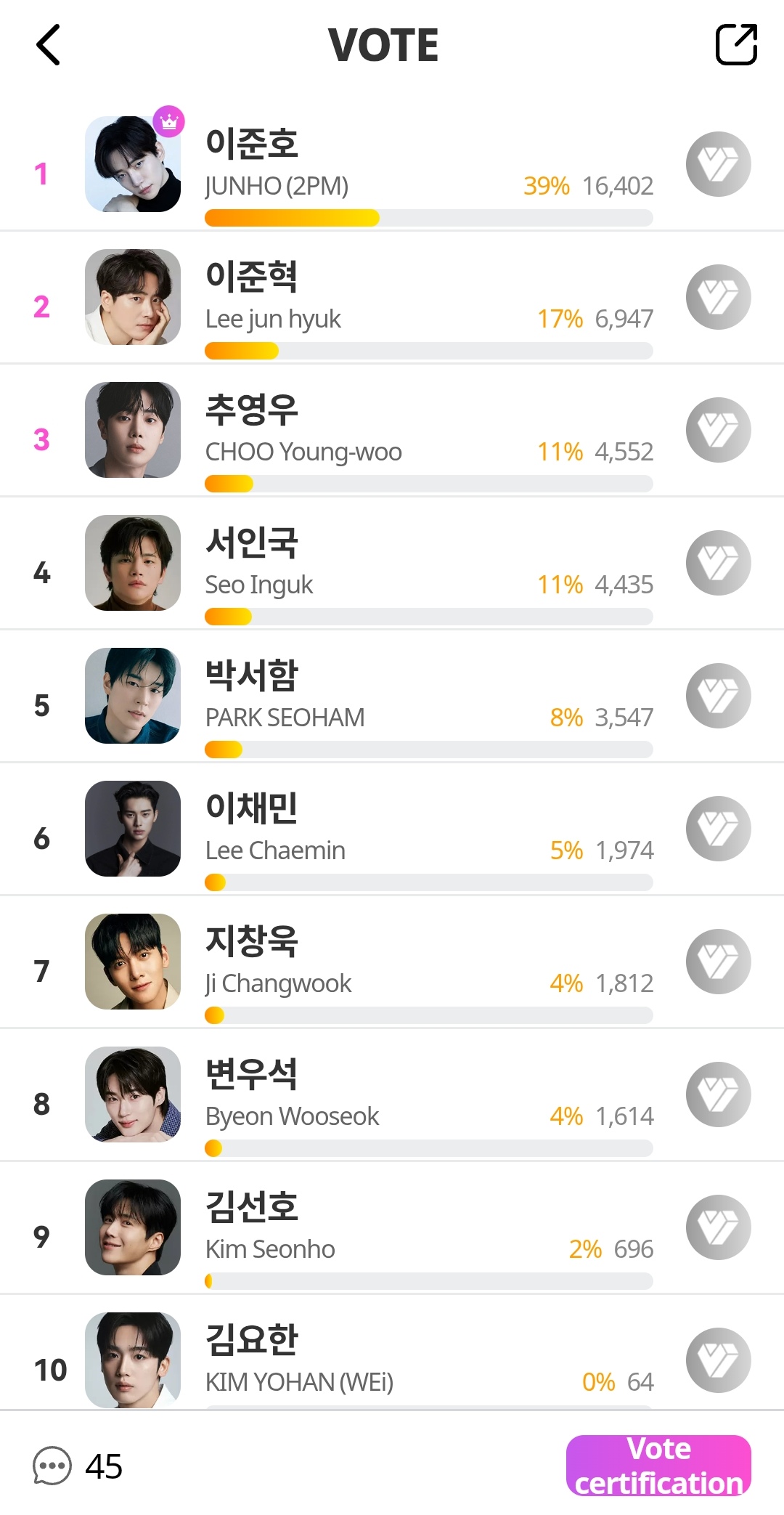Image resolution: width=784 pixels, height=1515 pixels.
Task: Open JUNHO (2PM) profile photo
Action: (x=132, y=165)
